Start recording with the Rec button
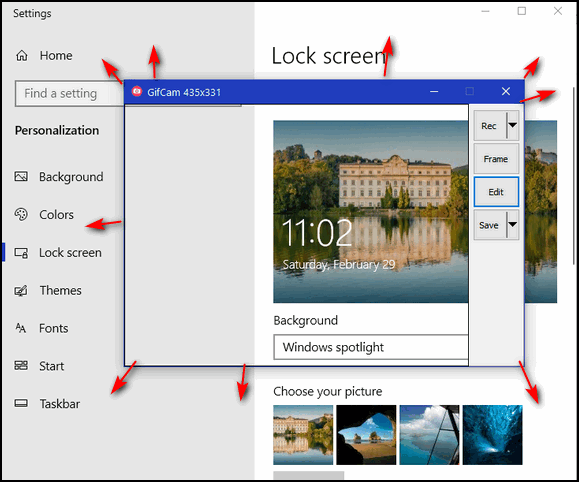The image size is (579, 482). click(x=490, y=126)
